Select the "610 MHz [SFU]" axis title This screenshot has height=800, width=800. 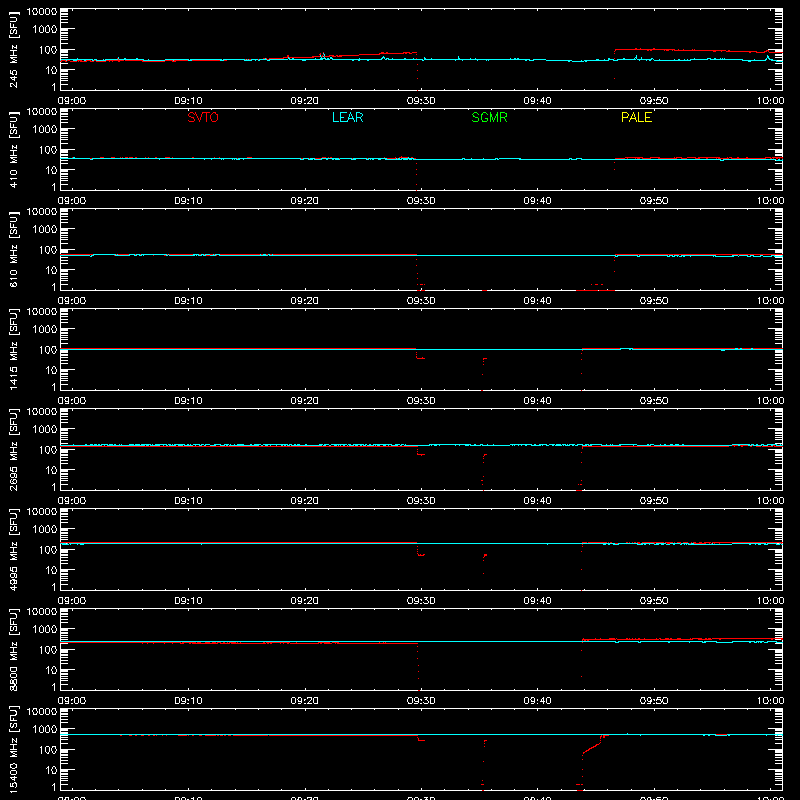click(x=14, y=250)
